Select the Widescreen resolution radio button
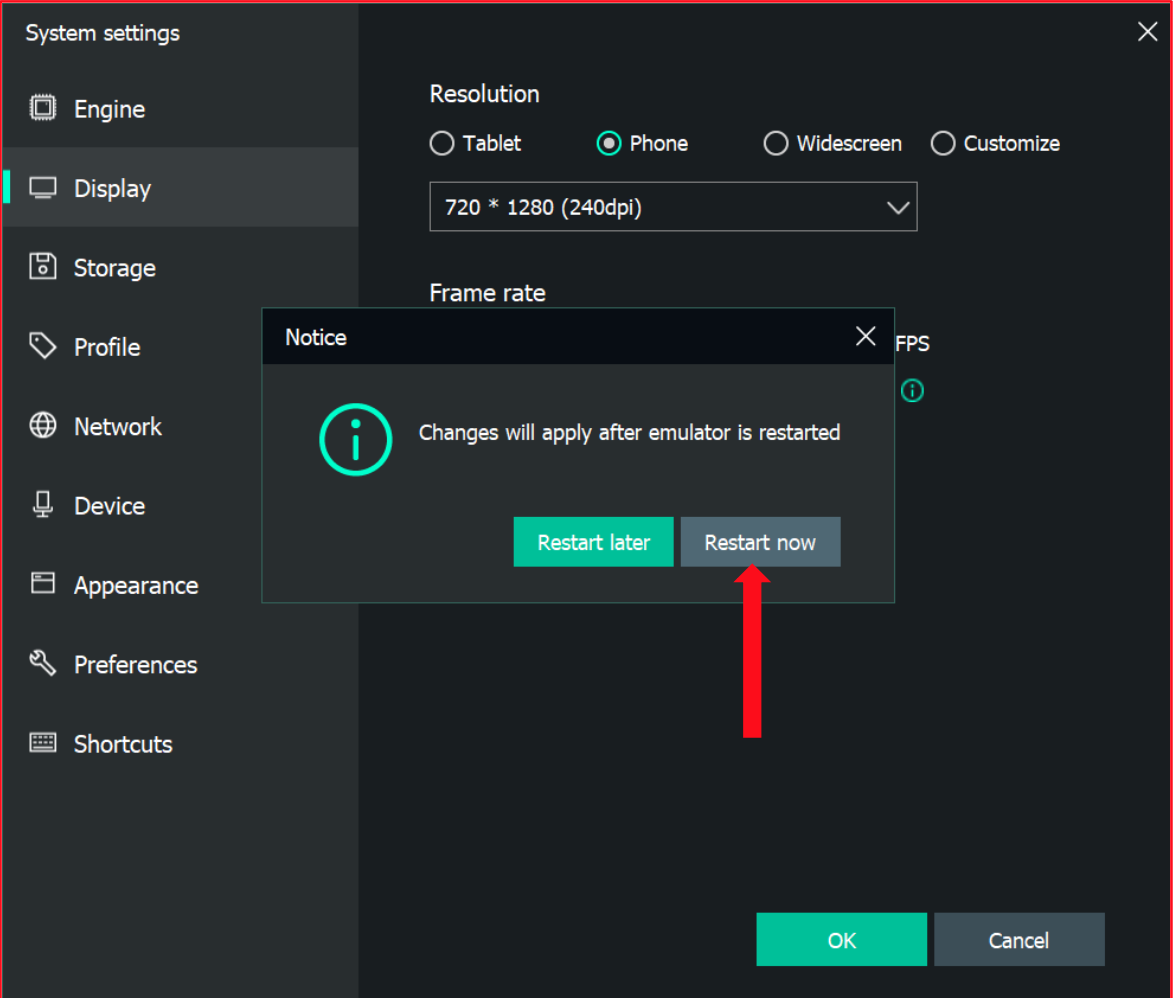Viewport: 1174px width, 998px height. 776,144
